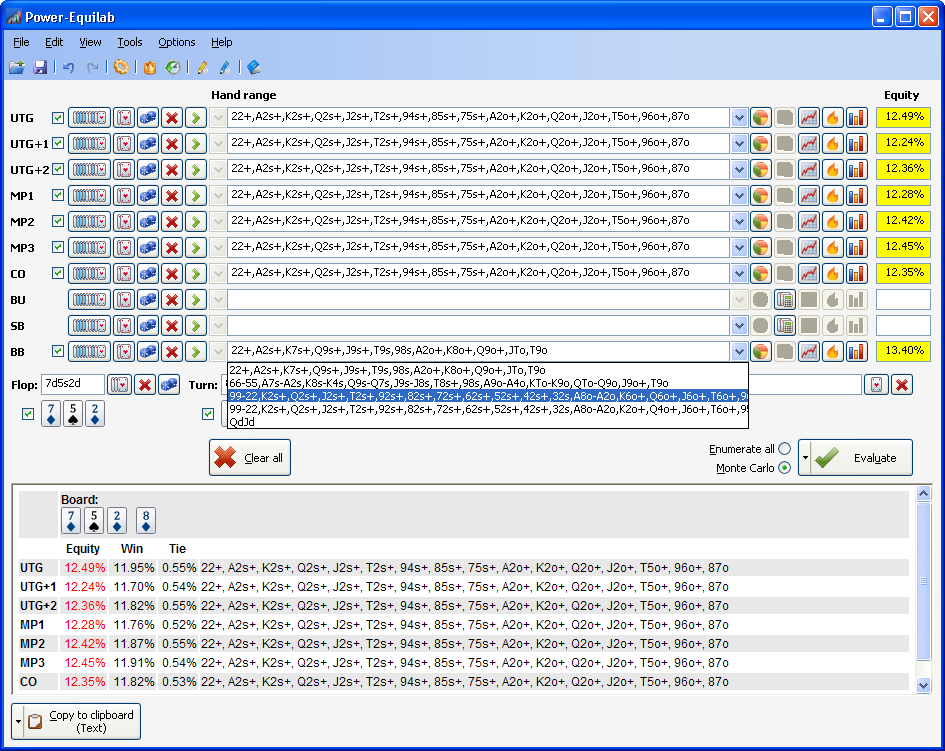Viewport: 945px width, 751px height.
Task: Click the green clock toolbar icon
Action: pyautogui.click(x=173, y=67)
